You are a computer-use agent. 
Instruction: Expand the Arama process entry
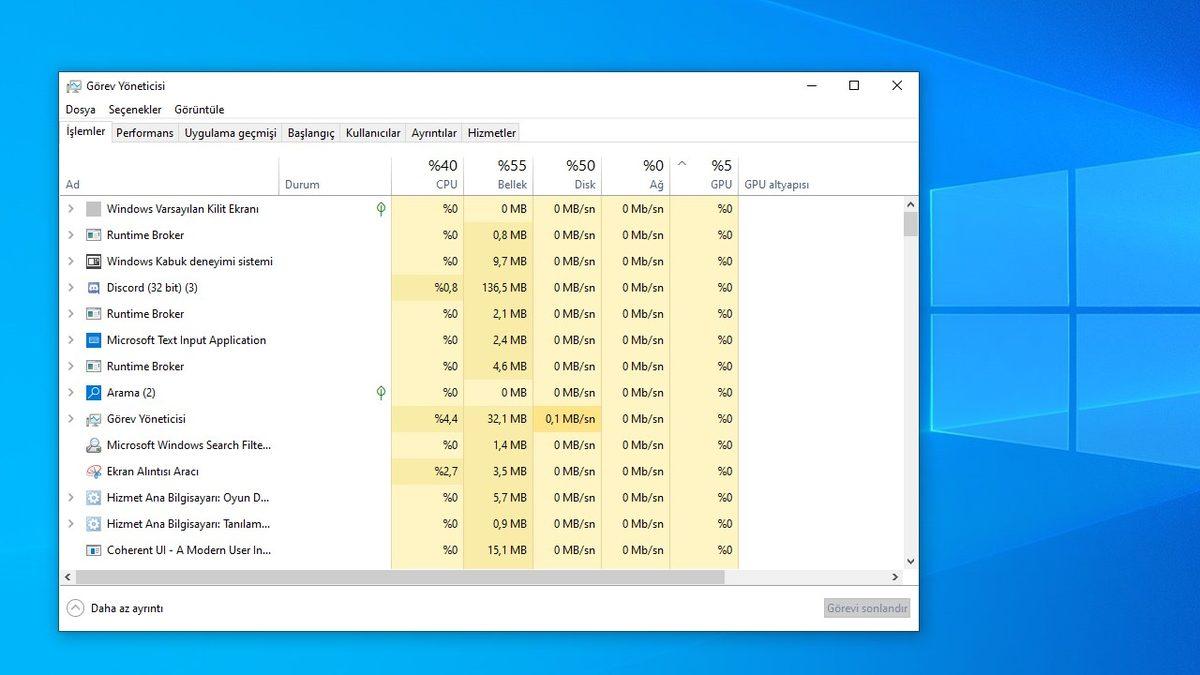[x=69, y=392]
